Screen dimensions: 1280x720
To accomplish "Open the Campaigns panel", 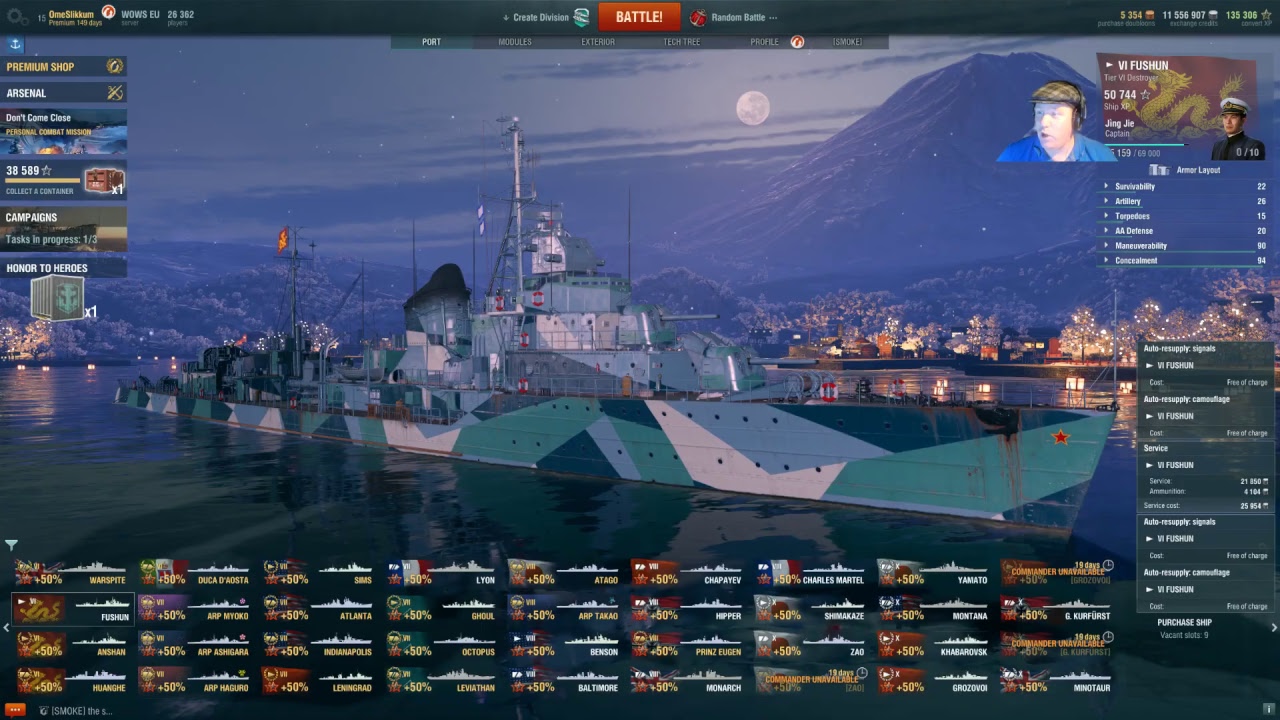I will (63, 228).
